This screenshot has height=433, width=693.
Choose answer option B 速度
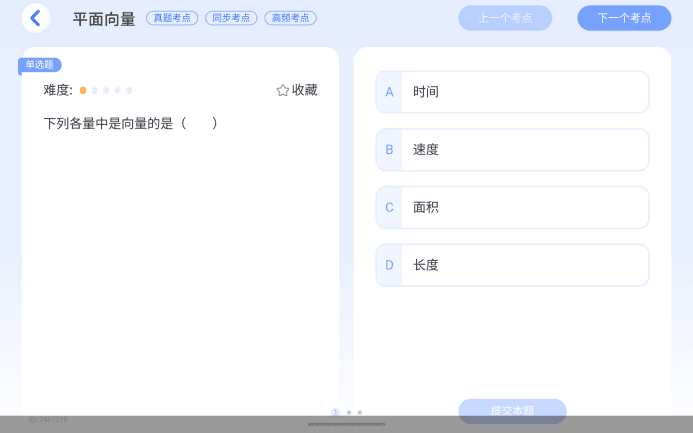click(x=512, y=150)
